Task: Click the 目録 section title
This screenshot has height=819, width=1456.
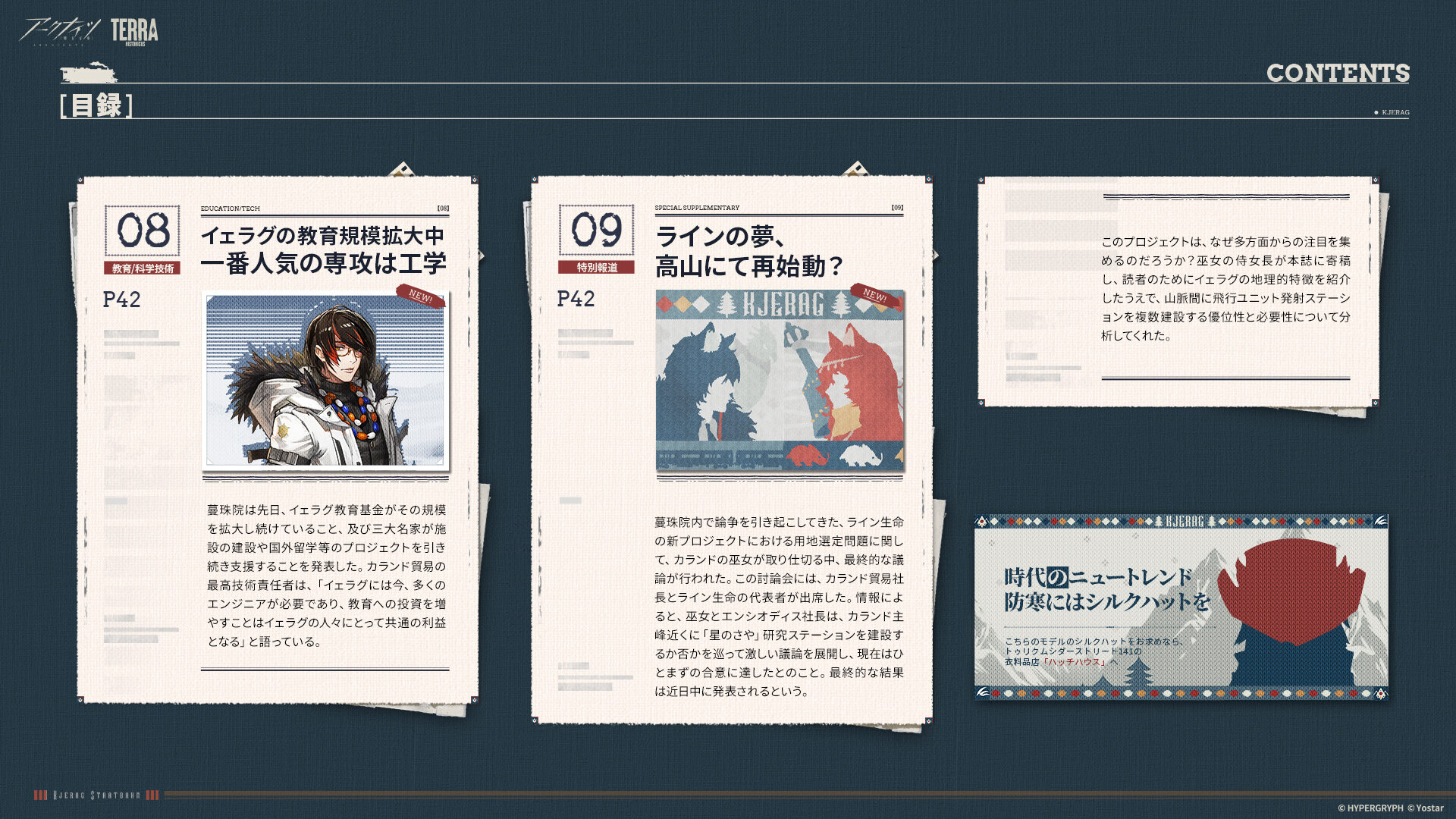Action: pos(96,105)
